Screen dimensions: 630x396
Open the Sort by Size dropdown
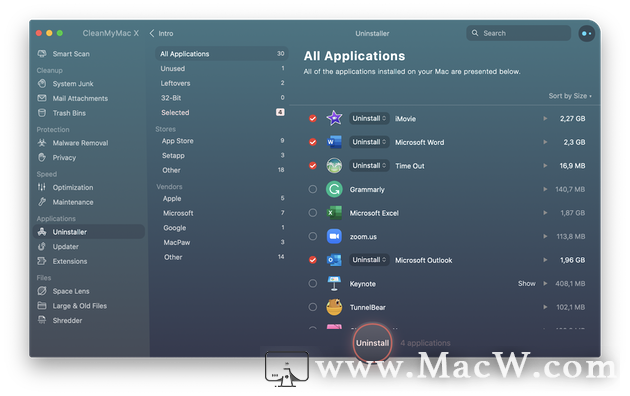coord(570,96)
